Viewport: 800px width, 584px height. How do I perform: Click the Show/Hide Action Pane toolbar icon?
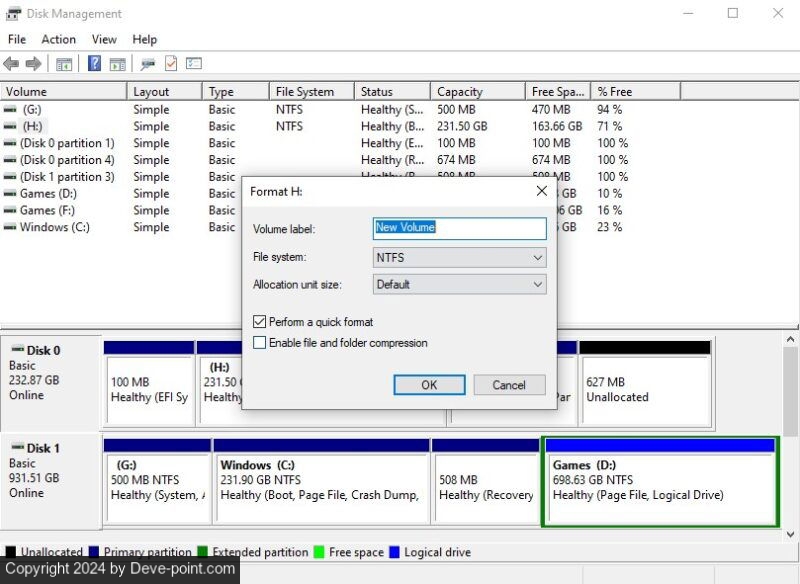pyautogui.click(x=117, y=64)
